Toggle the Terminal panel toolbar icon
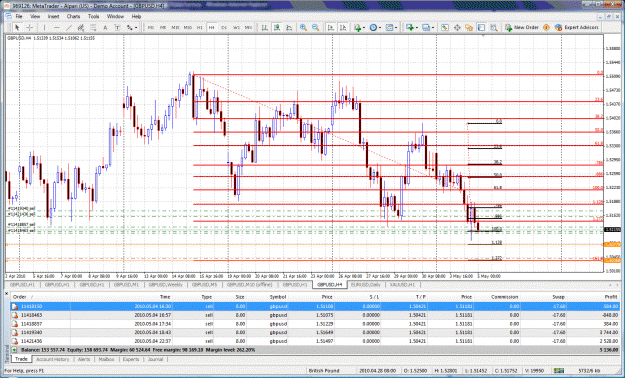This screenshot has height=378, width=625. (x=482, y=28)
